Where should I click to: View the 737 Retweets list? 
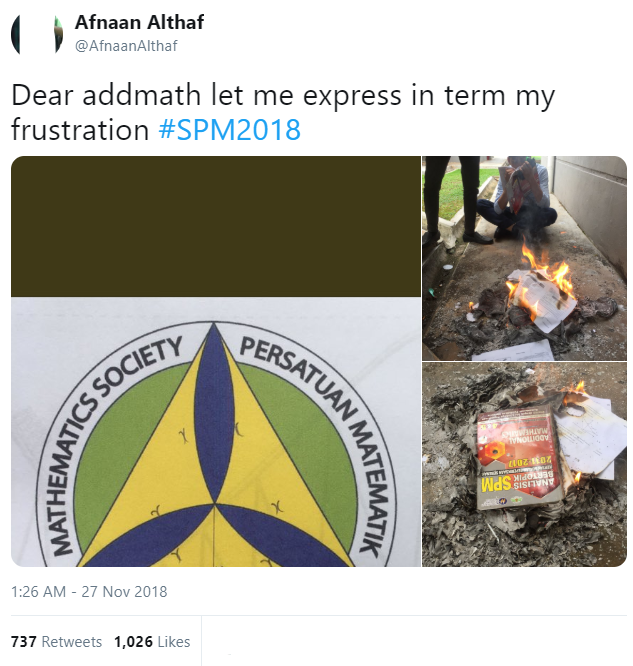57,641
